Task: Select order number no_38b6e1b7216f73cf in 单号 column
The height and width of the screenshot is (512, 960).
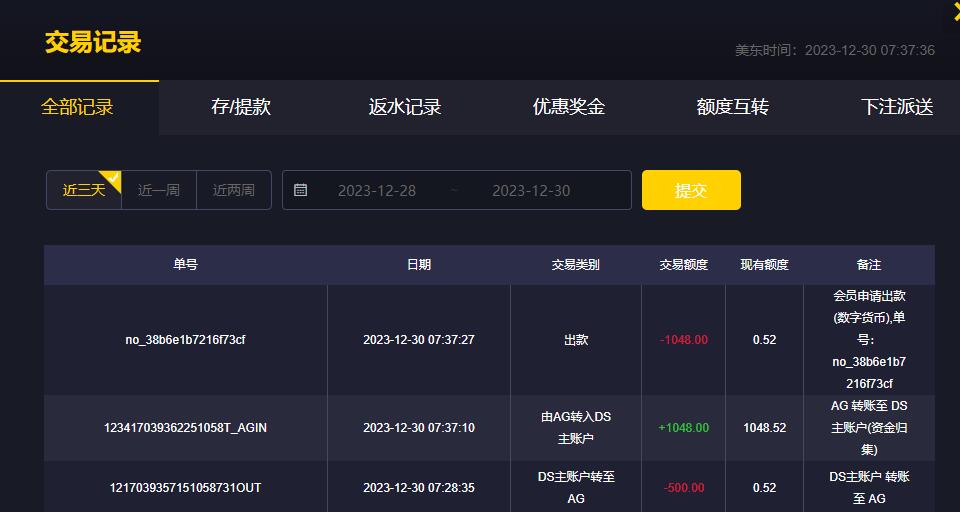Action: 186,339
